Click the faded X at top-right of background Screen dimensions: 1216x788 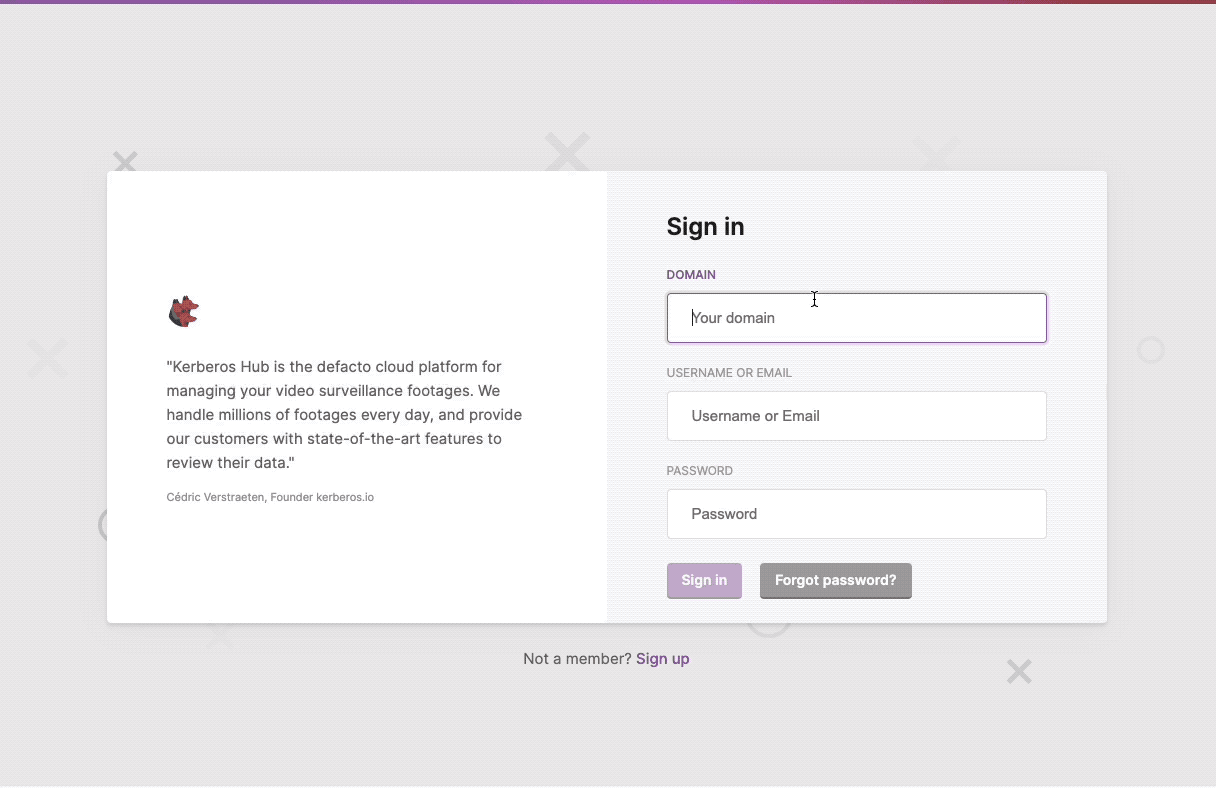pos(938,152)
